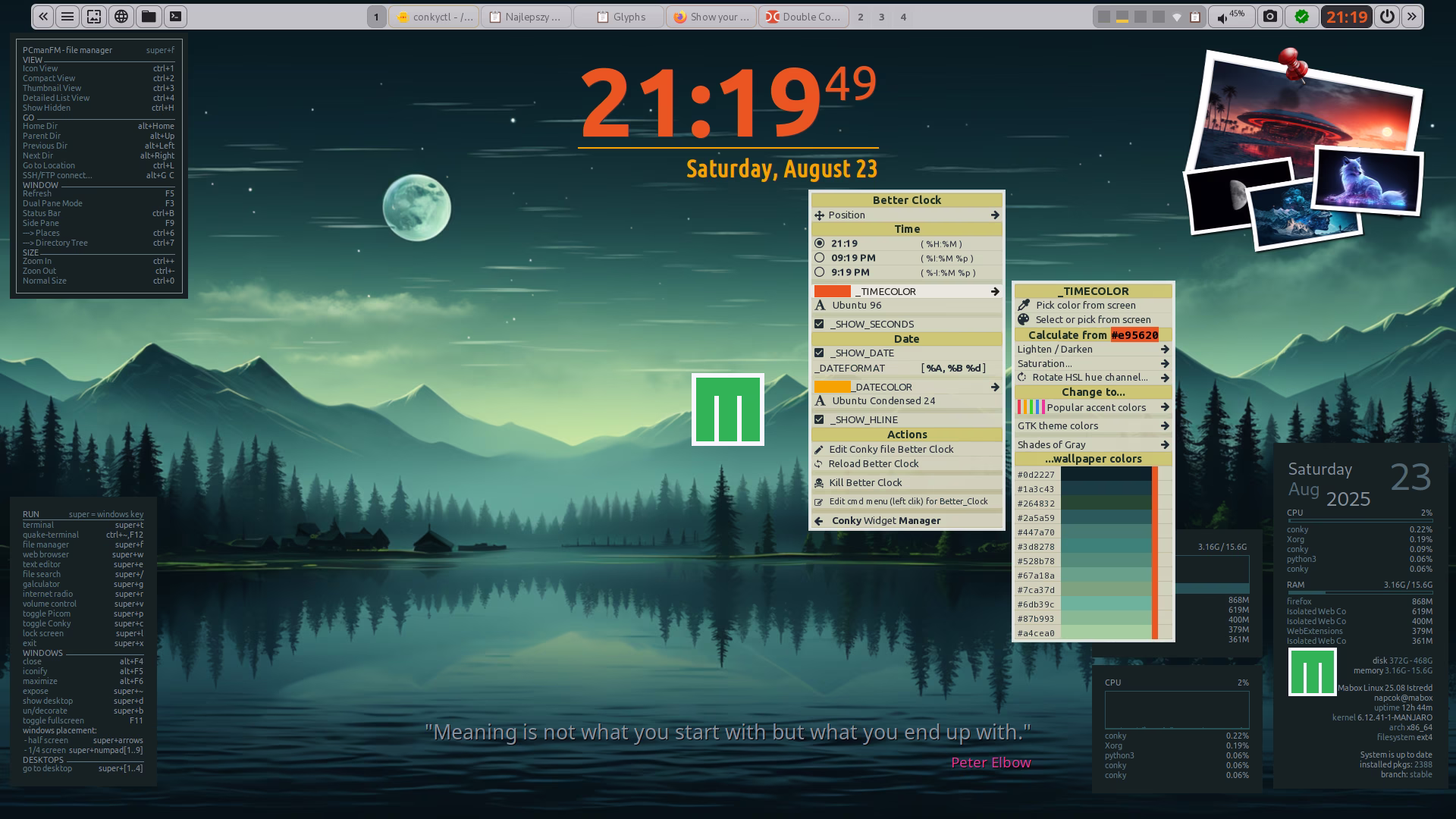1456x819 pixels.
Task: Open the clipboard manager tray icon
Action: (x=1195, y=17)
